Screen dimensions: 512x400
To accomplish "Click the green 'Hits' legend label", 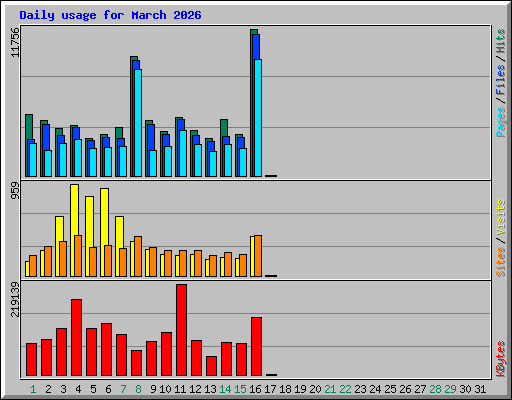I will tap(501, 41).
